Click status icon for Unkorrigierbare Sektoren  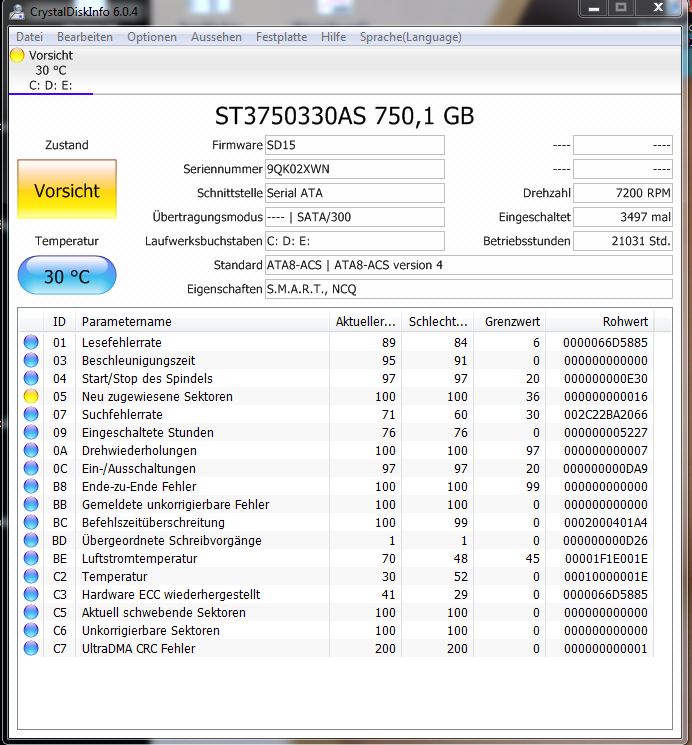pyautogui.click(x=31, y=630)
